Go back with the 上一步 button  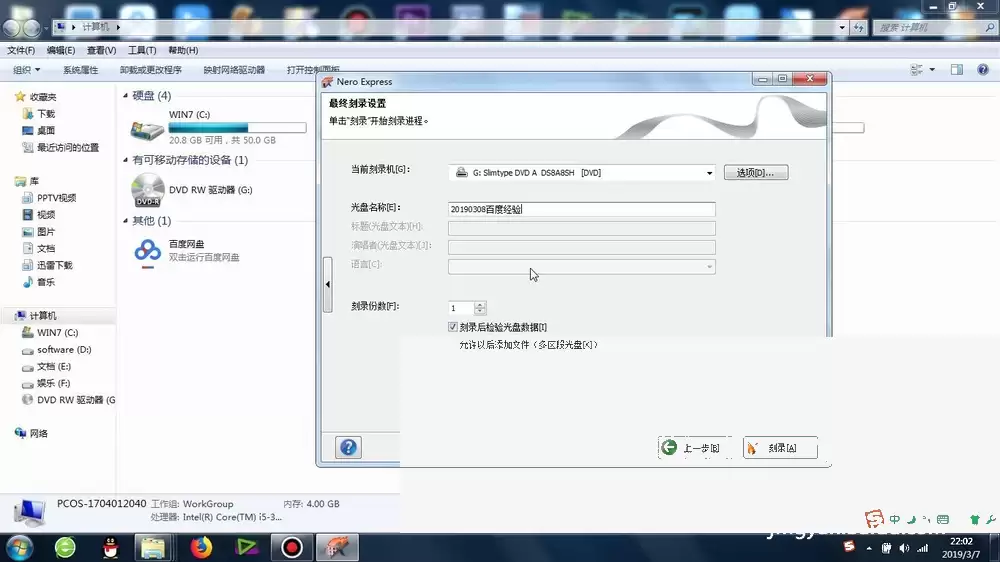pyautogui.click(x=694, y=448)
